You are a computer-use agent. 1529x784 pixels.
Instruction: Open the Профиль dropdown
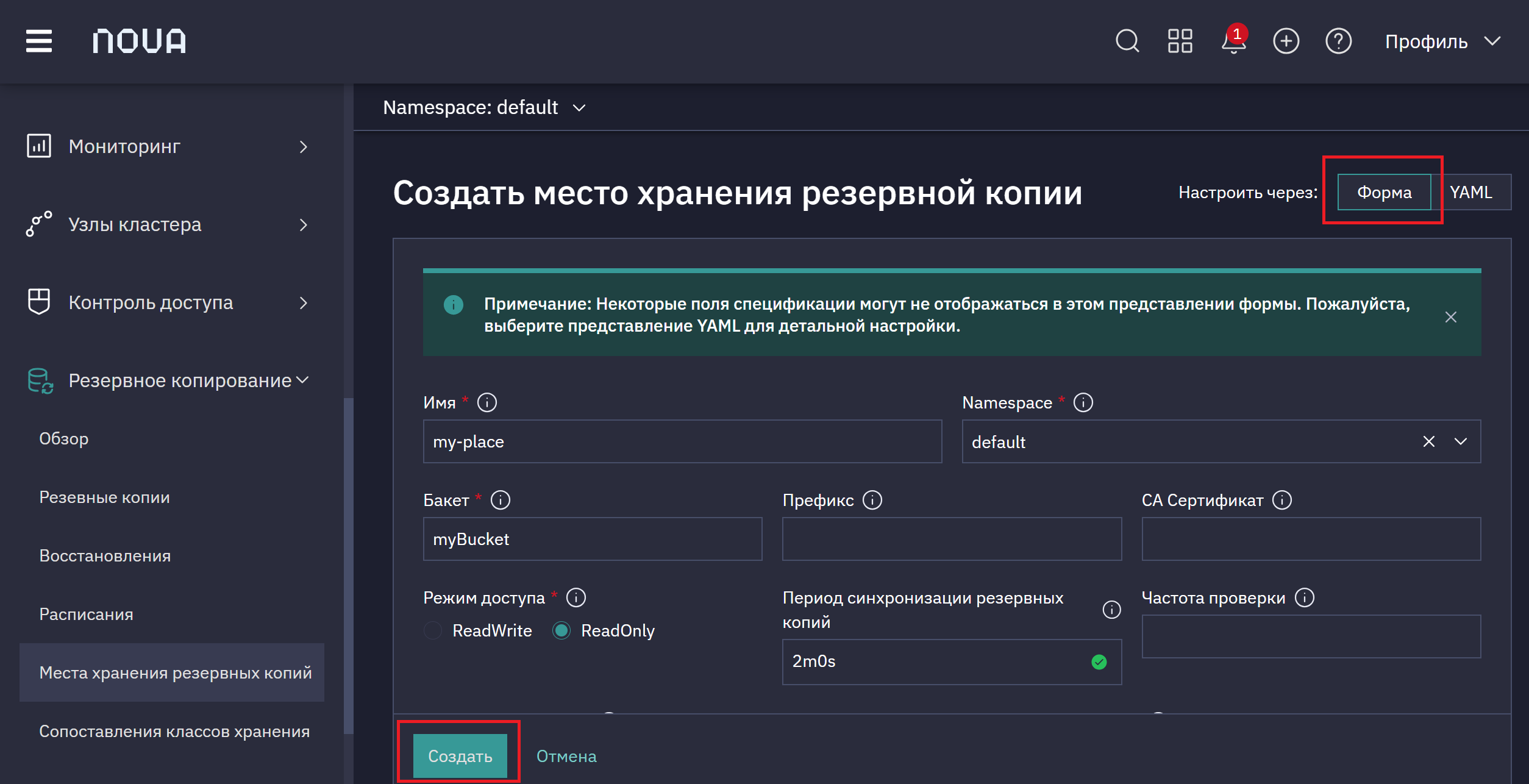tap(1442, 41)
